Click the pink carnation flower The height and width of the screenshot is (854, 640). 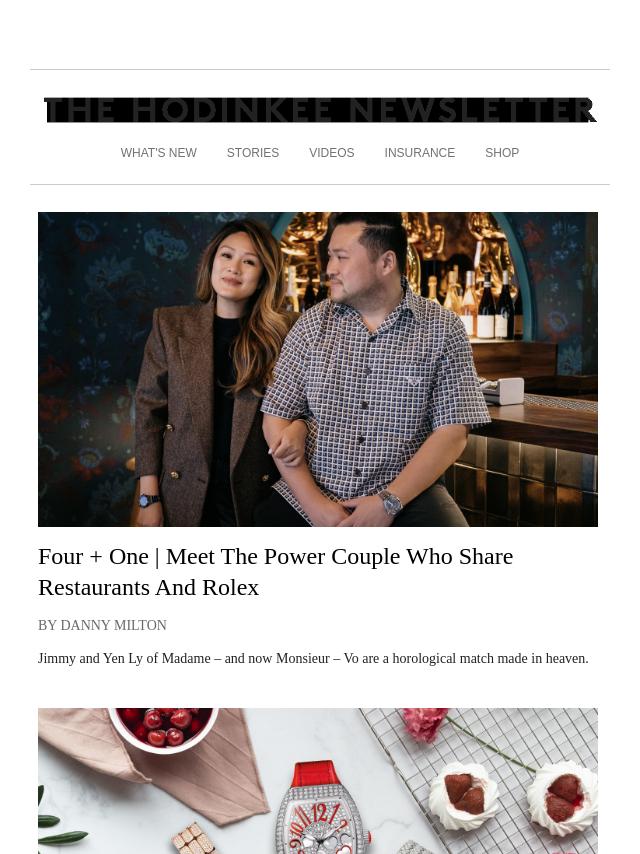tap(426, 724)
